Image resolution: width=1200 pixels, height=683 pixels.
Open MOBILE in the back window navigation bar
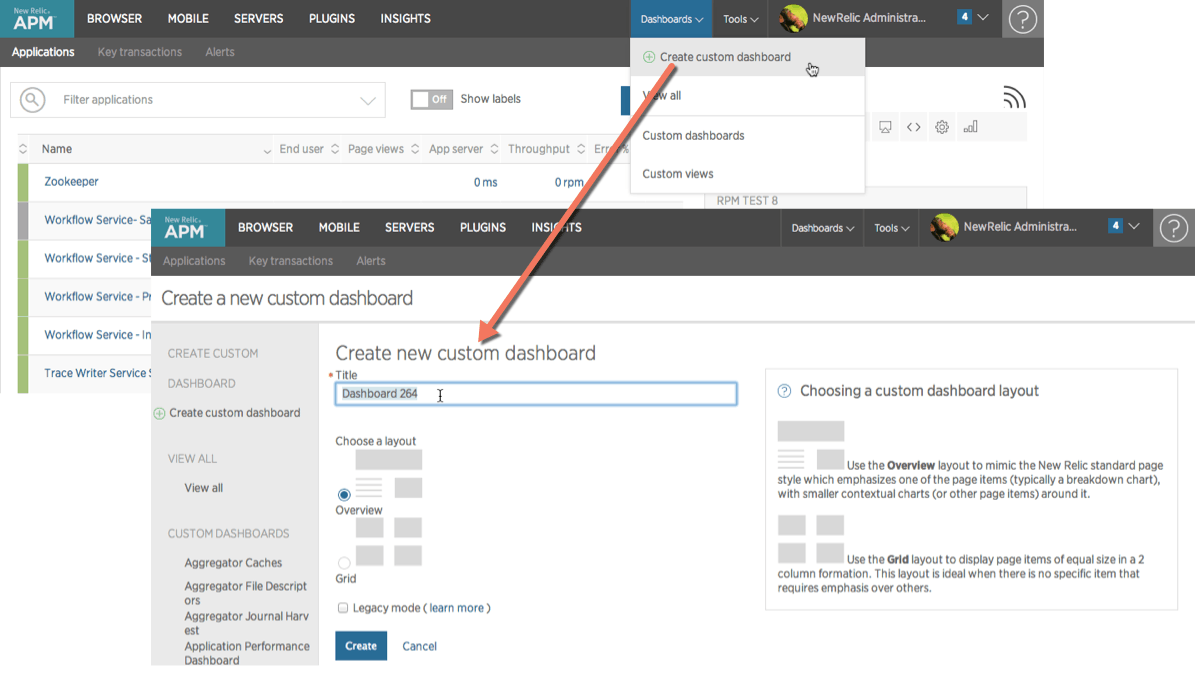pos(188,19)
